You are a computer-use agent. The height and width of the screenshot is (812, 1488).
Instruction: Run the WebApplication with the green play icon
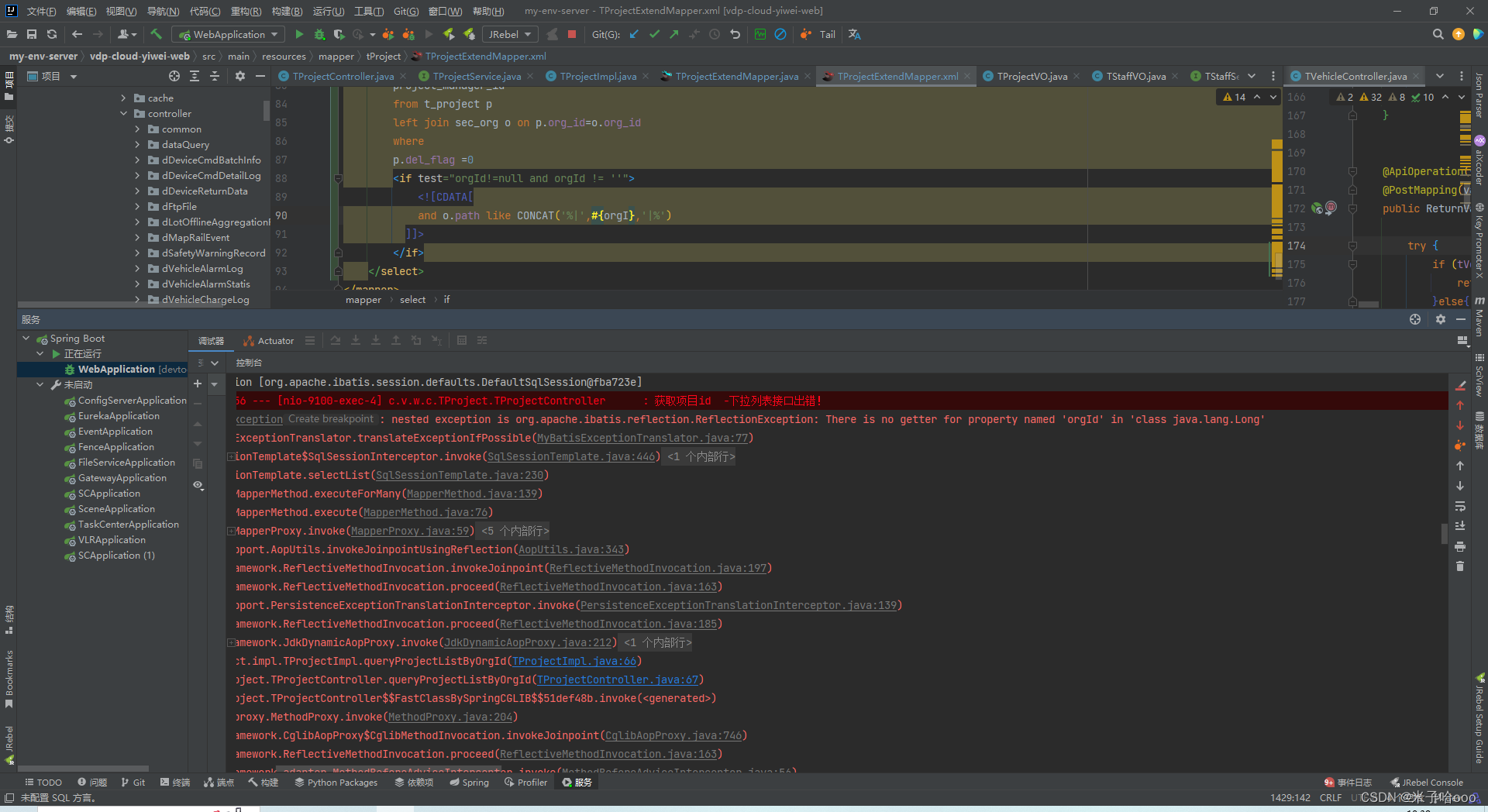tap(298, 34)
